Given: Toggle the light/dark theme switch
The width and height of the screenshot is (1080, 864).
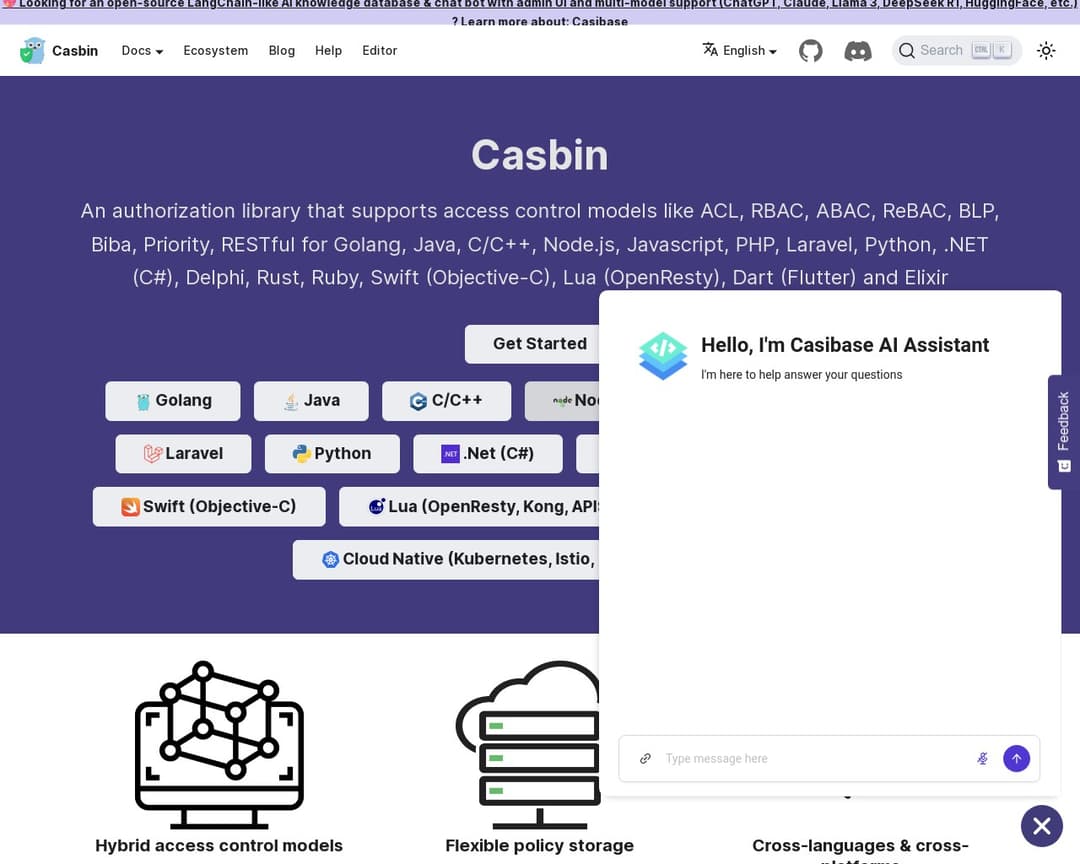Looking at the screenshot, I should tap(1046, 51).
